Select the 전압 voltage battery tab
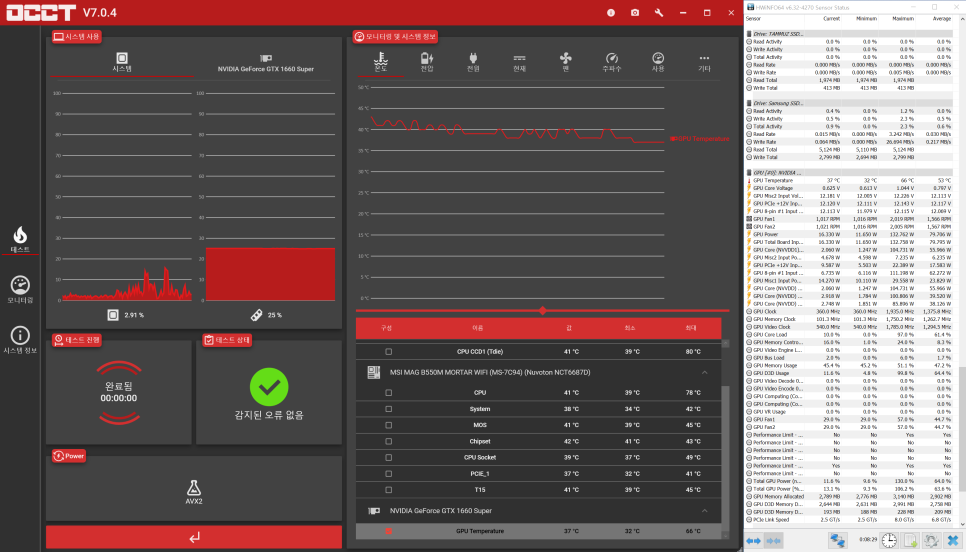 click(x=427, y=62)
